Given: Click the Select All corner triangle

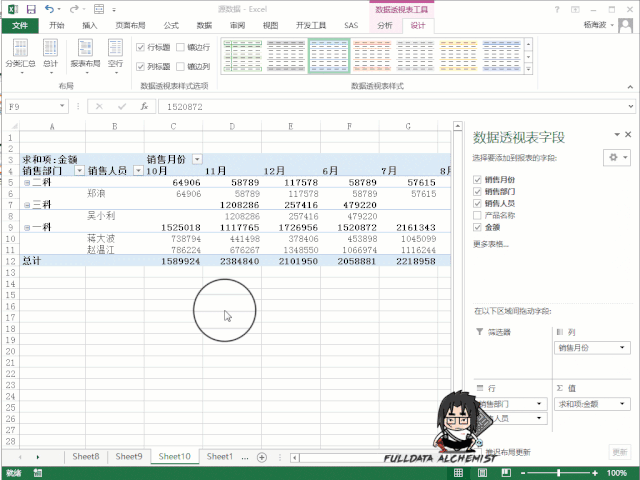Looking at the screenshot, I should 14,126.
